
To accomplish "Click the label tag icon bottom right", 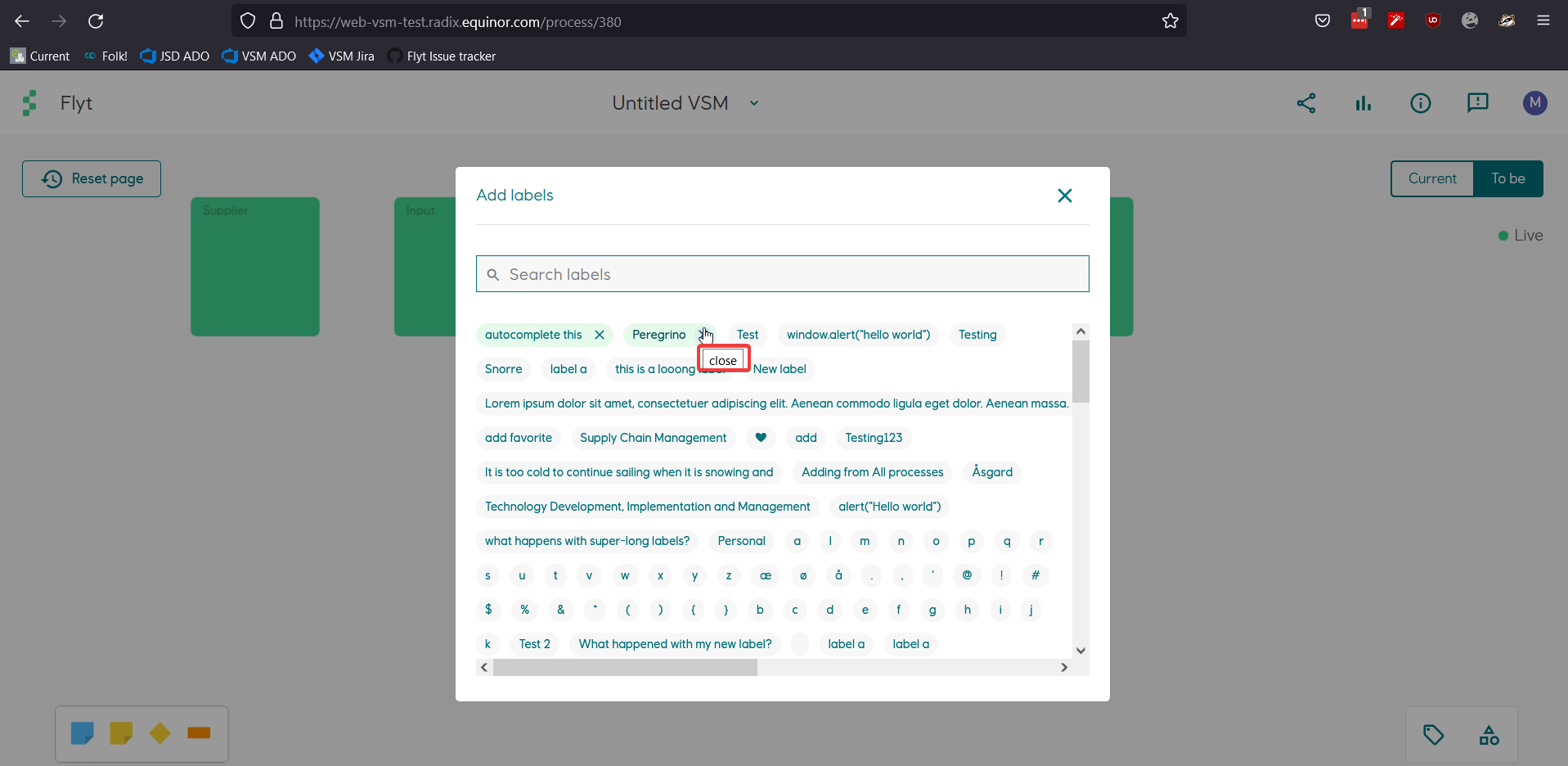I will (x=1434, y=735).
